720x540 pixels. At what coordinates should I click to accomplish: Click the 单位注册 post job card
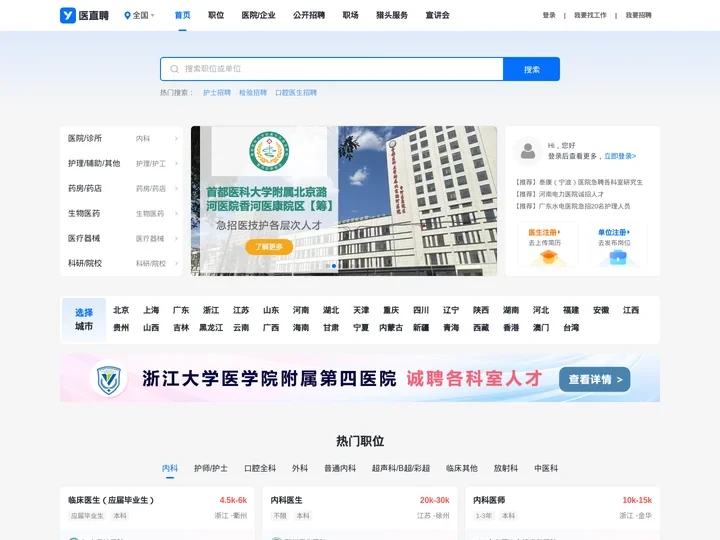[617, 245]
